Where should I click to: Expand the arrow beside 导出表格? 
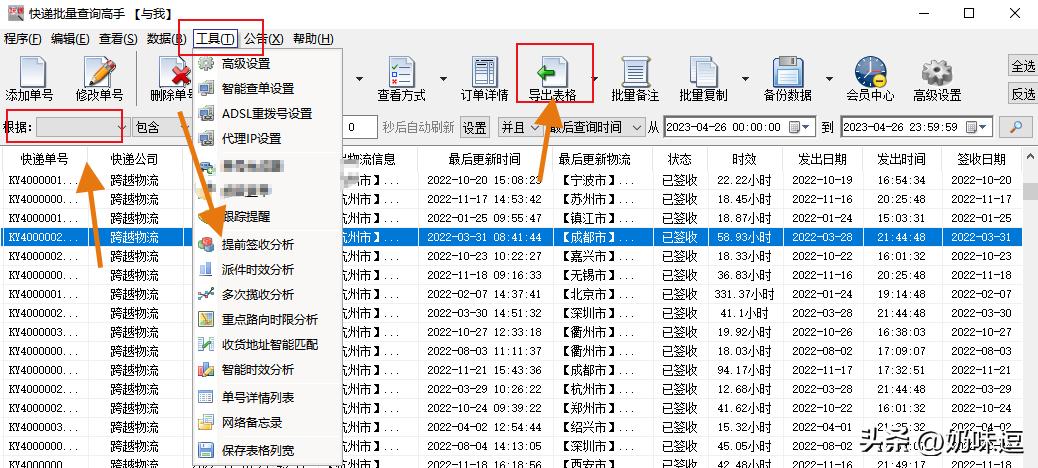click(x=594, y=79)
